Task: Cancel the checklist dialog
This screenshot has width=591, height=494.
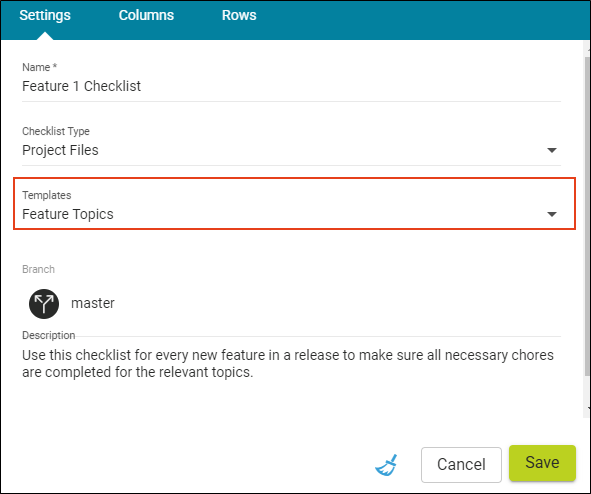Action: pos(461,465)
